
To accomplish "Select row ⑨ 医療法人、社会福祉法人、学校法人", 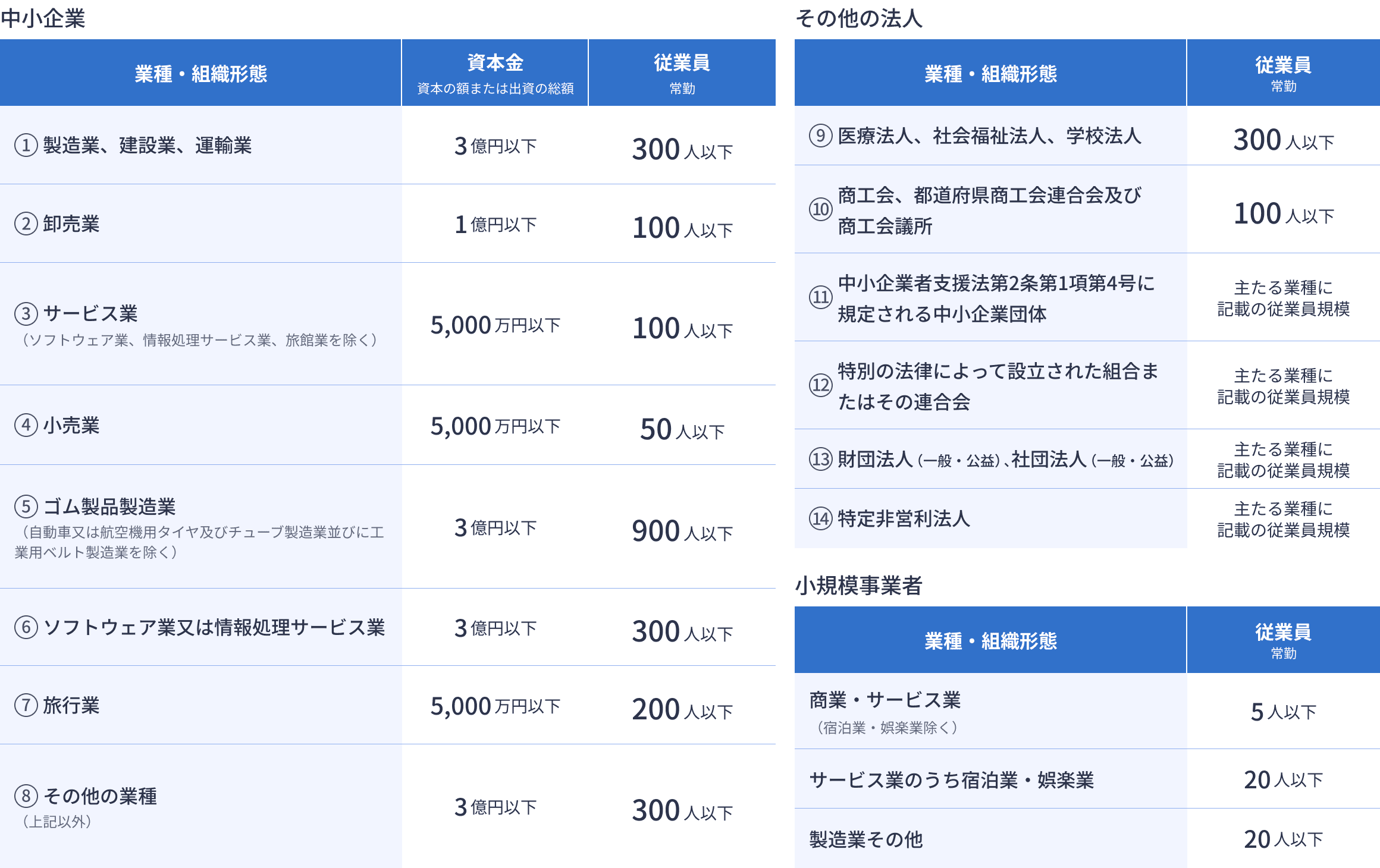I will click(x=976, y=136).
